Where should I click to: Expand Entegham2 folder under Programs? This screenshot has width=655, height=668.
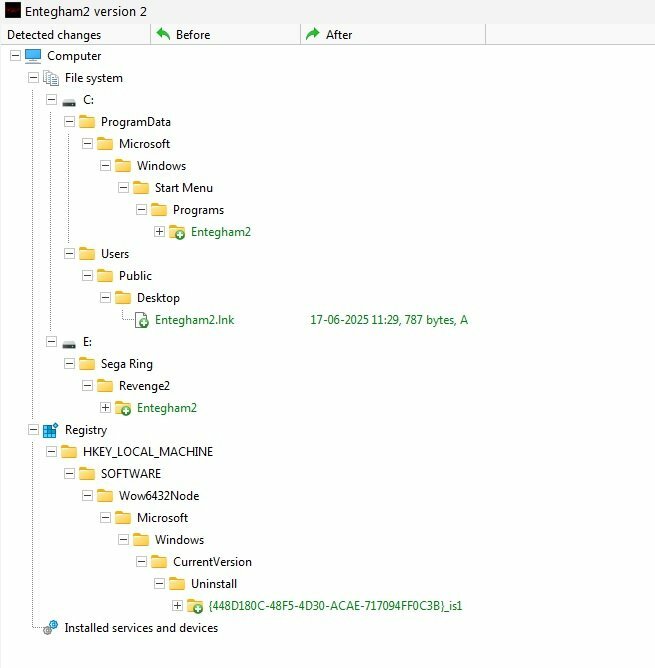[159, 231]
